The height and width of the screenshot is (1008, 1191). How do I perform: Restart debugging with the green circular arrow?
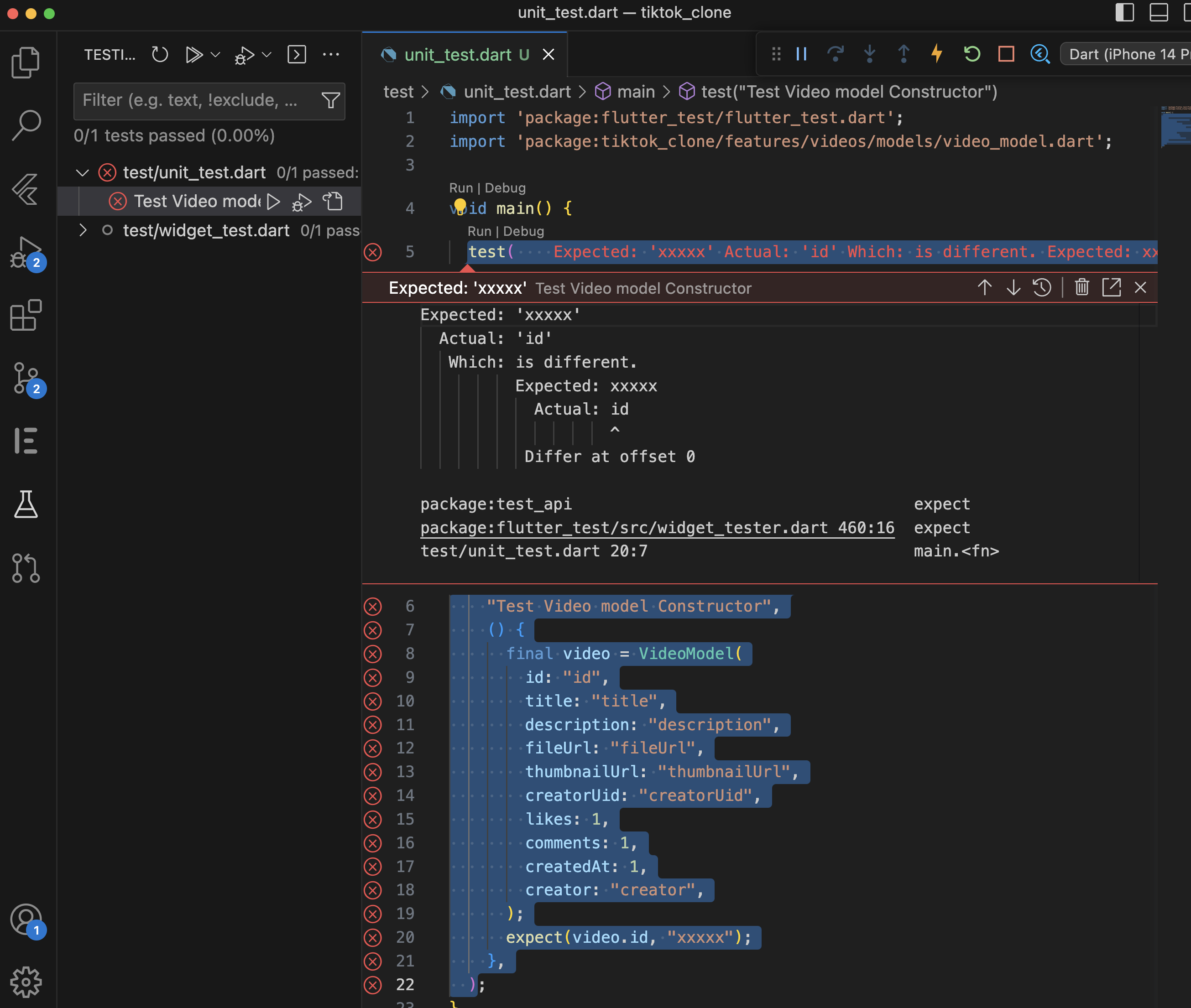(x=972, y=54)
